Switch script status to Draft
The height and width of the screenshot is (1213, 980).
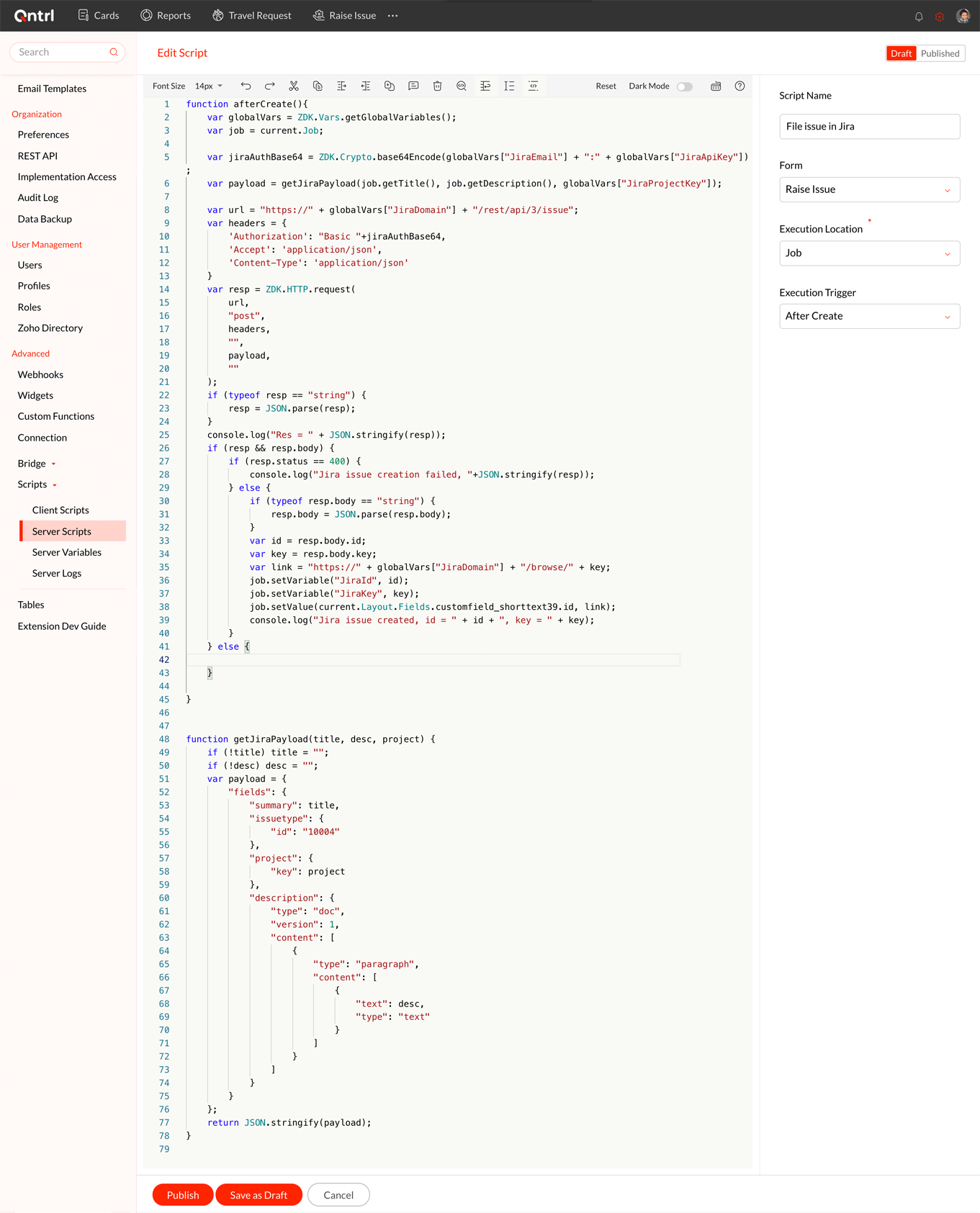coord(901,53)
